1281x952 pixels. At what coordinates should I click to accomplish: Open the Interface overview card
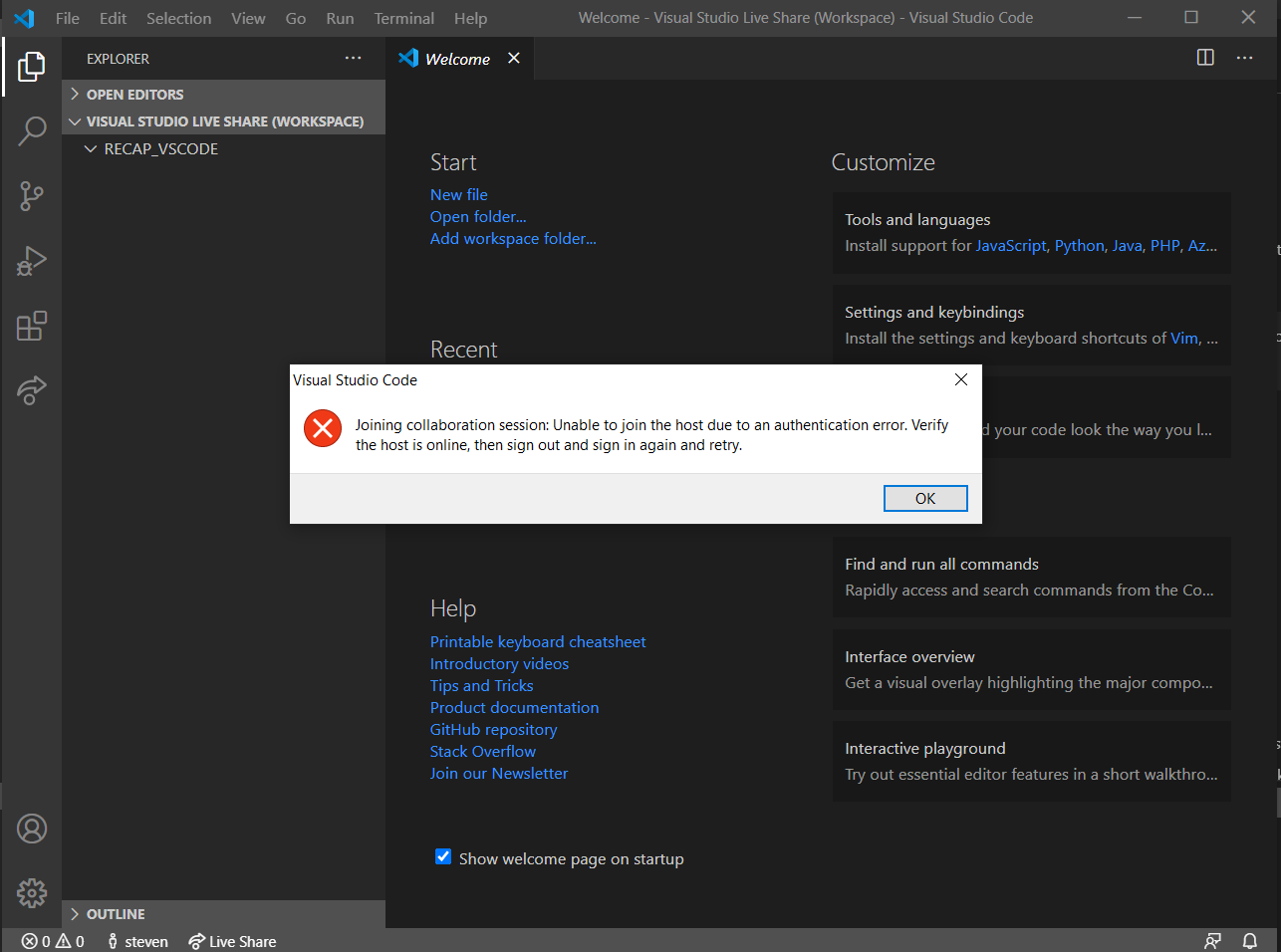[1032, 669]
